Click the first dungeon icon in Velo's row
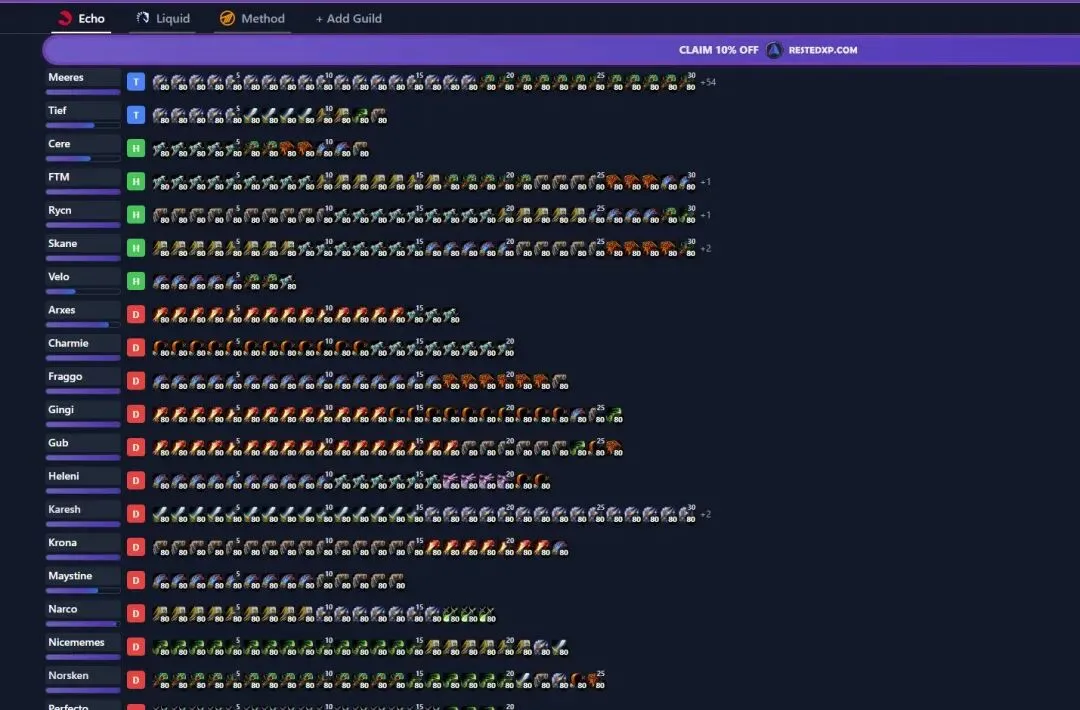Screen dimensions: 1080x710 tap(160, 282)
